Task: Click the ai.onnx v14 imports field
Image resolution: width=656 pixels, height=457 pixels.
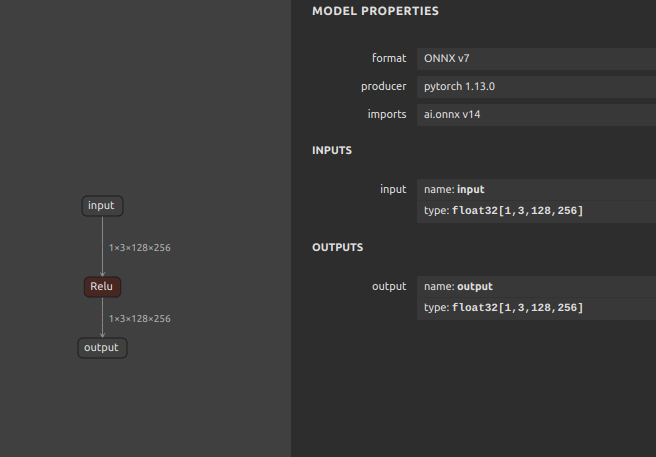Action: [x=536, y=115]
